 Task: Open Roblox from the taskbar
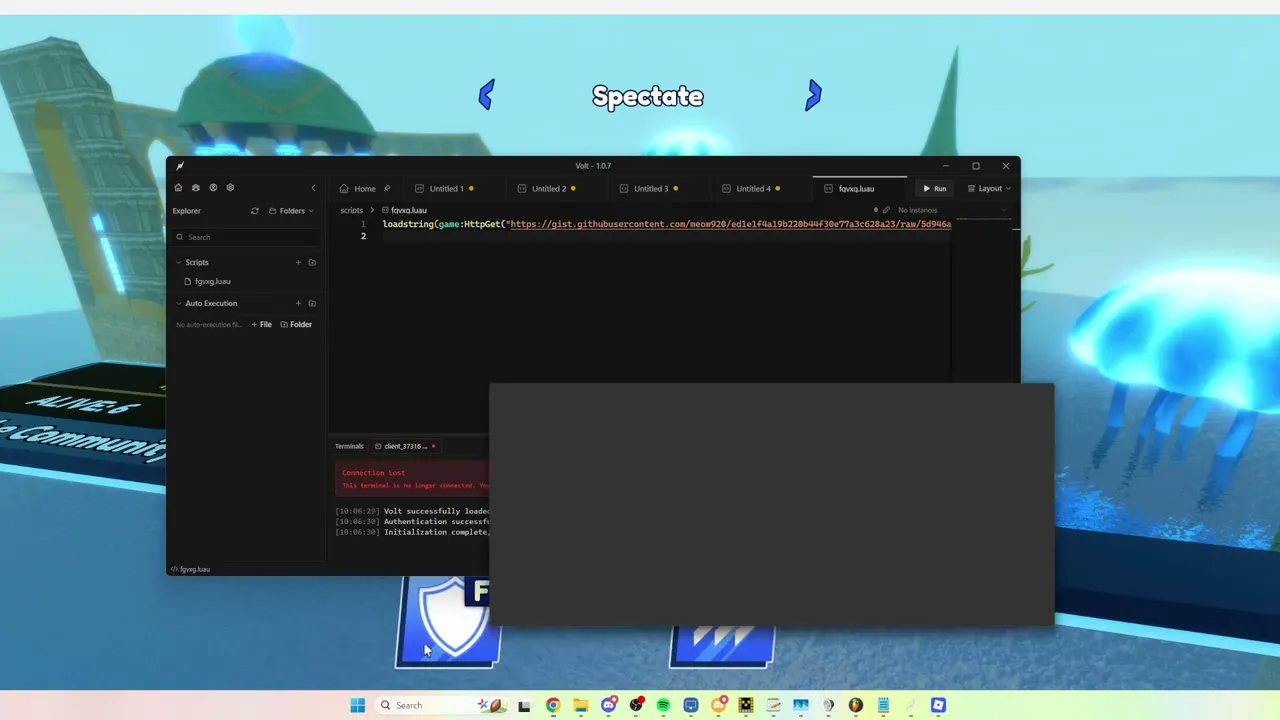point(938,705)
